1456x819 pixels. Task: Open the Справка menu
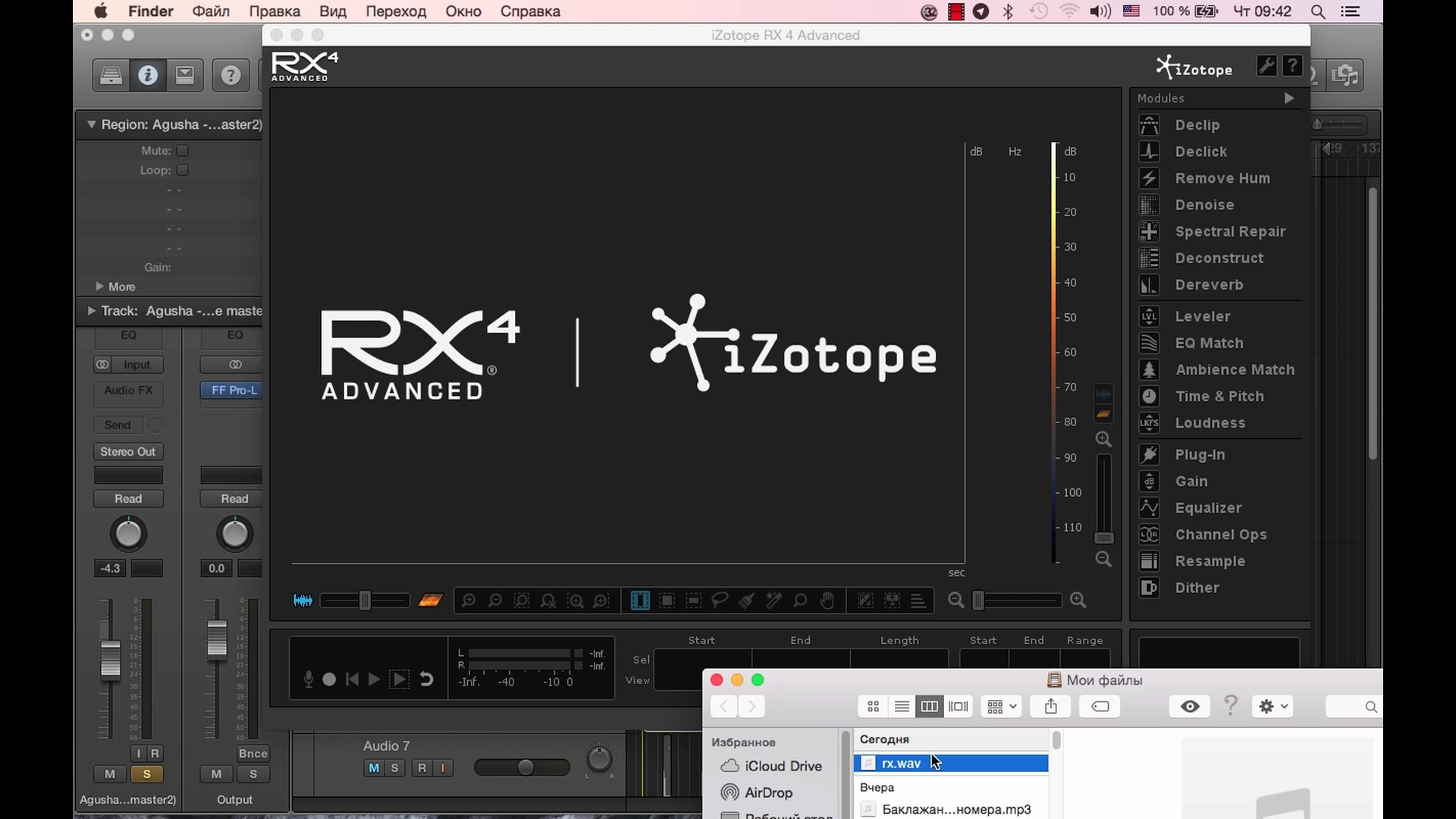point(530,11)
